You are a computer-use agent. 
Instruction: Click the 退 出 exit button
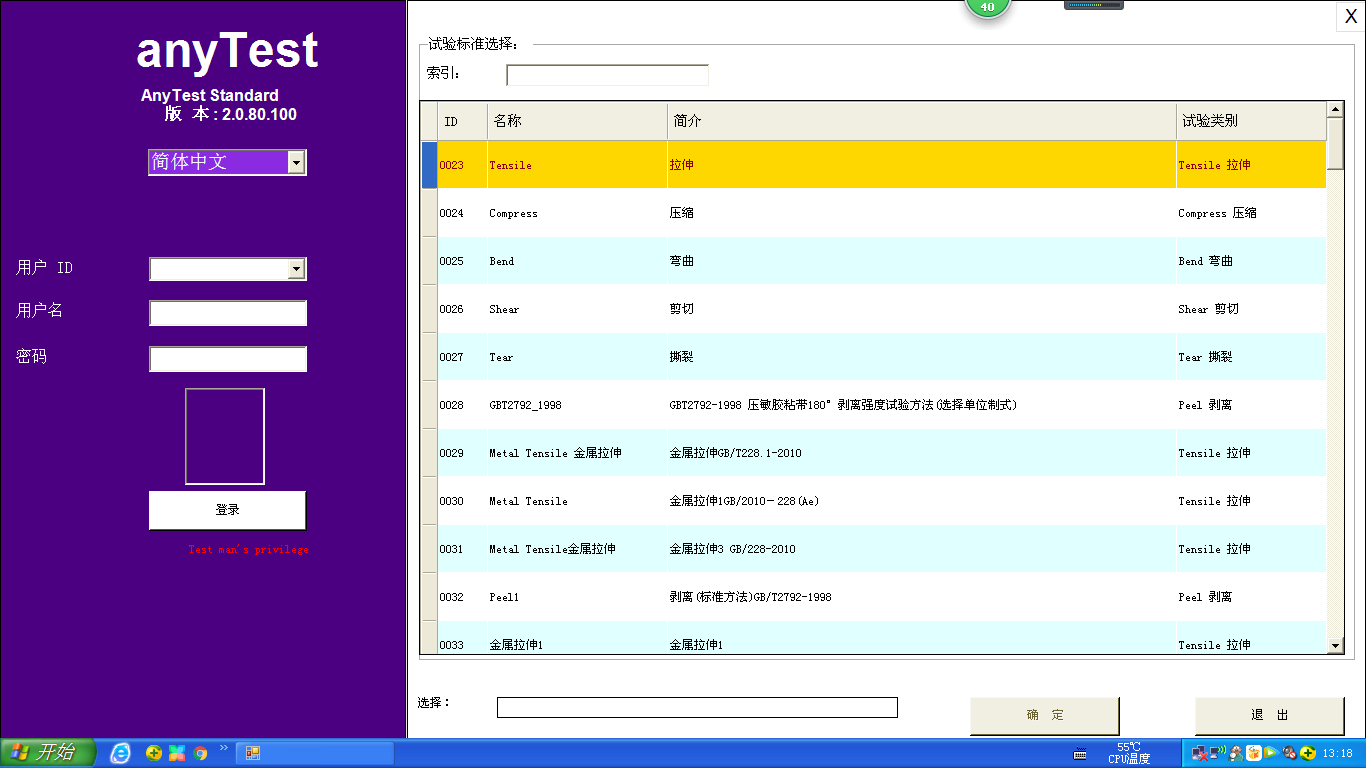tap(1270, 715)
